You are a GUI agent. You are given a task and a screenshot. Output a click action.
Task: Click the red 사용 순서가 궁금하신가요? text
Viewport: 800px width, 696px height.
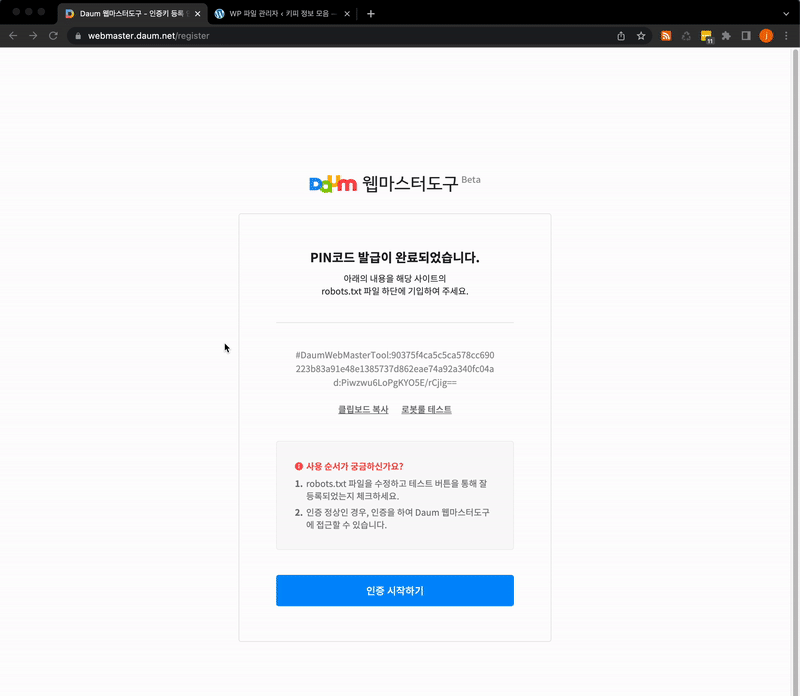click(355, 466)
